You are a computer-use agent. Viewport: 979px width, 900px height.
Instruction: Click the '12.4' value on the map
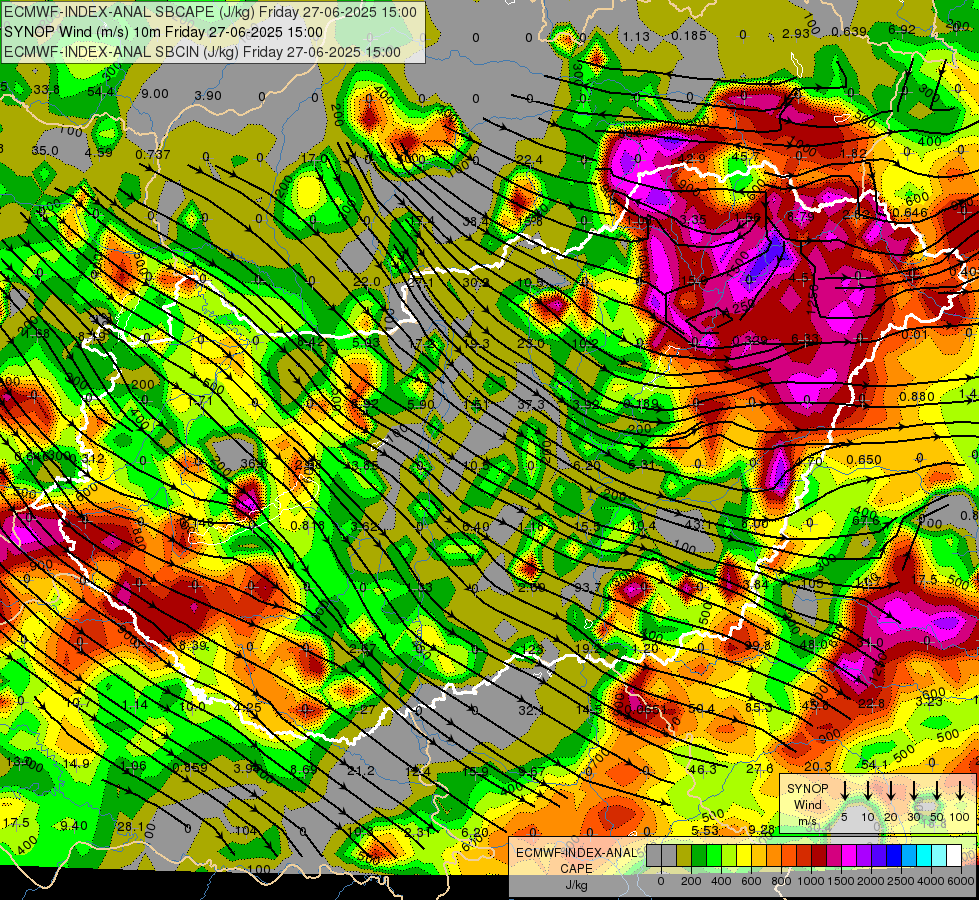[418, 772]
